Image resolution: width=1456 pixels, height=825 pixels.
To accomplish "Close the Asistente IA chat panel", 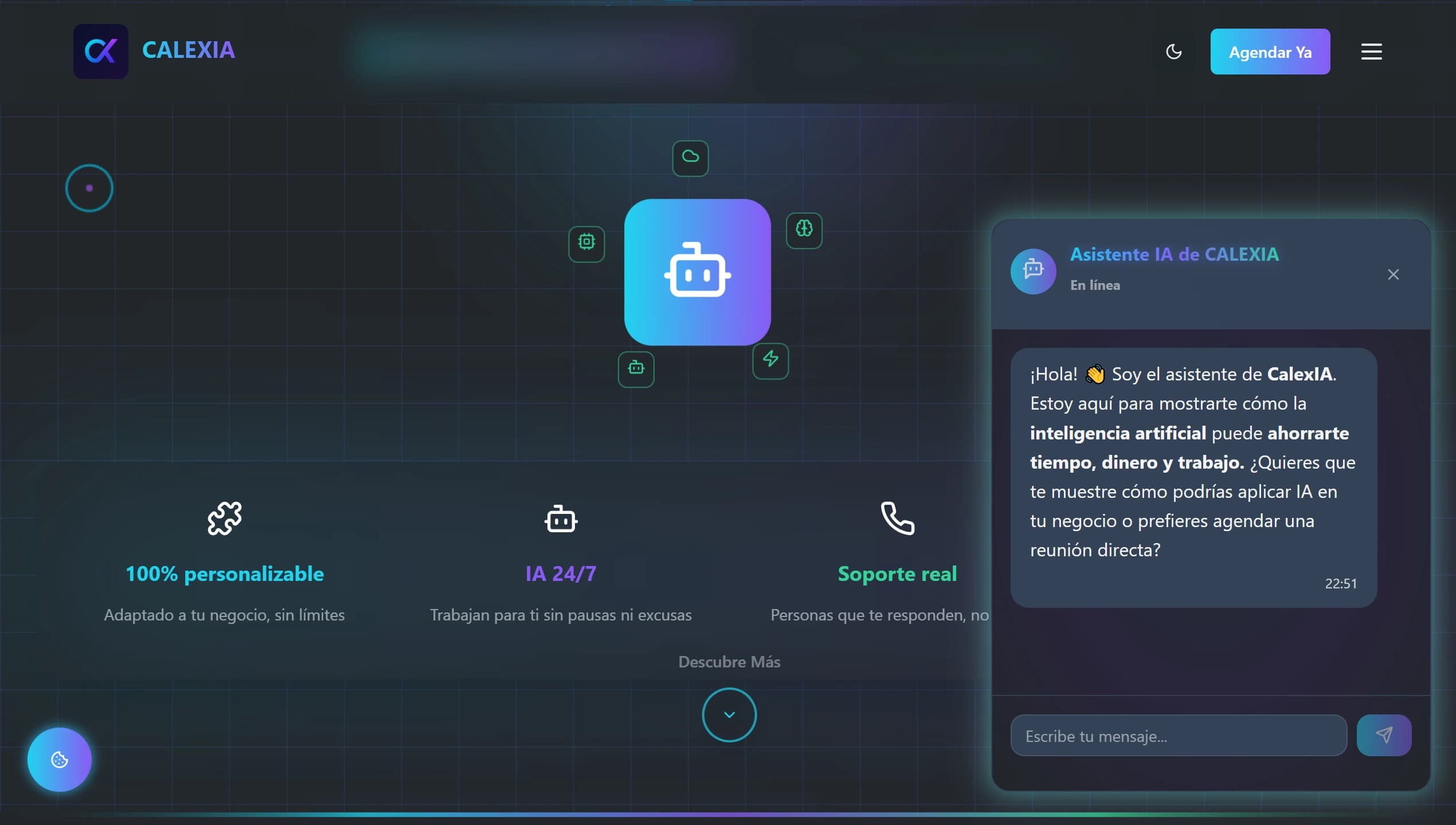I will click(x=1393, y=274).
